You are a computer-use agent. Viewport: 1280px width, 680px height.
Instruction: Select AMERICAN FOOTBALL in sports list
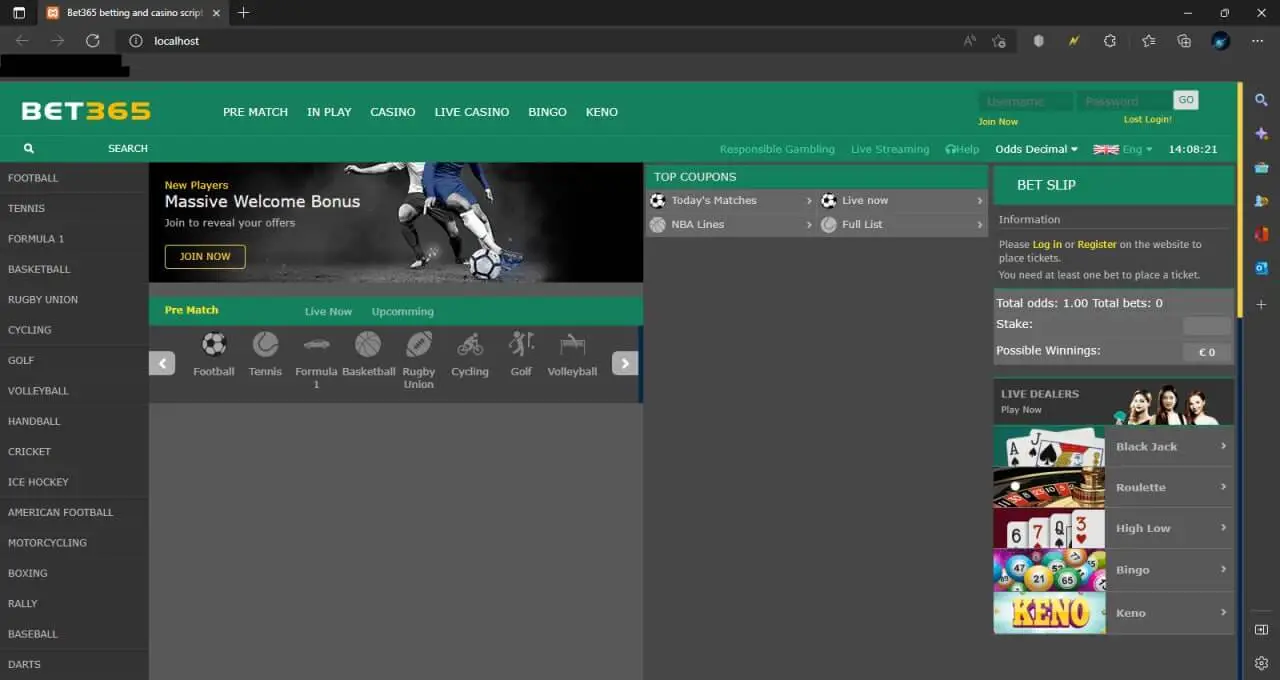(x=74, y=512)
